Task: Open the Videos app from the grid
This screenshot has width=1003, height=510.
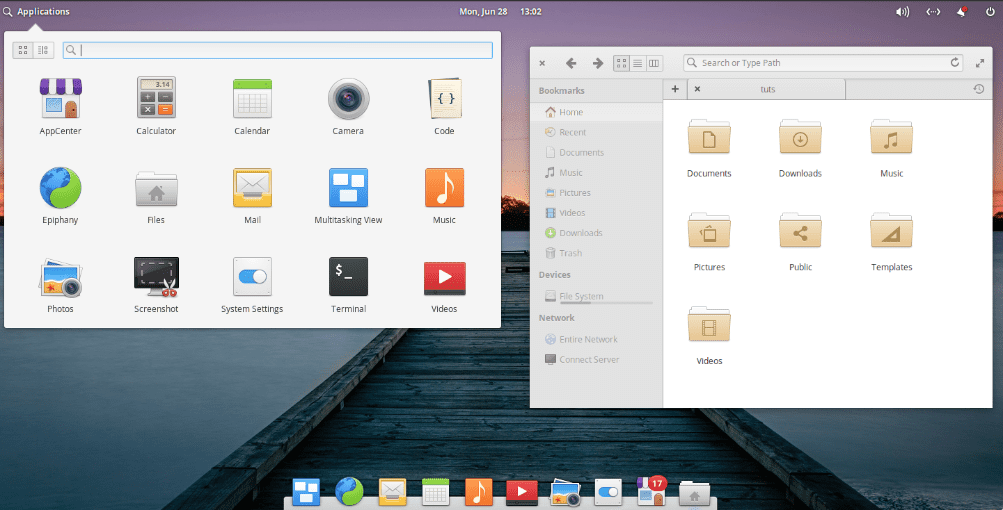Action: [444, 285]
